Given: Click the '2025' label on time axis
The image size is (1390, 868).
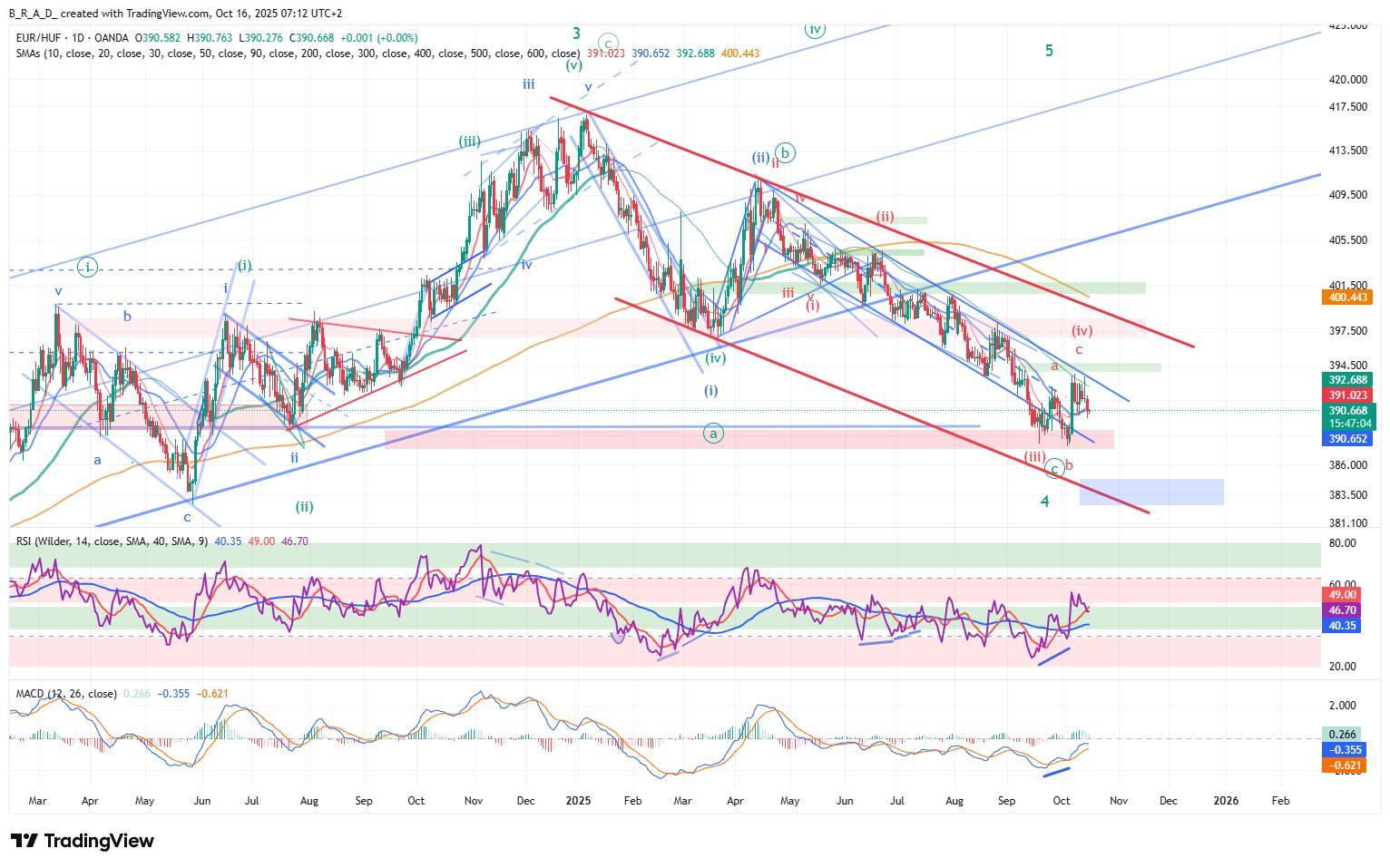Looking at the screenshot, I should point(578,801).
